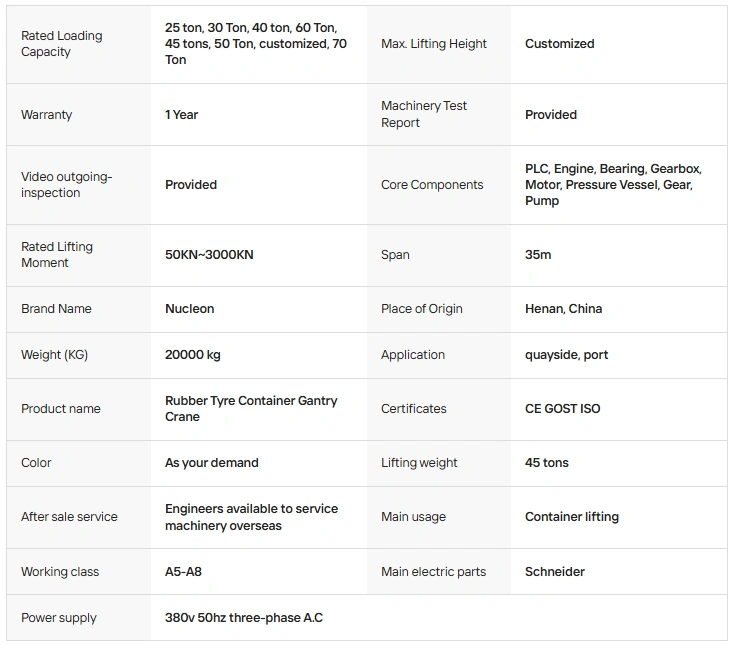Select the As your demand color value
Screen dimensions: 736x646
pos(212,462)
